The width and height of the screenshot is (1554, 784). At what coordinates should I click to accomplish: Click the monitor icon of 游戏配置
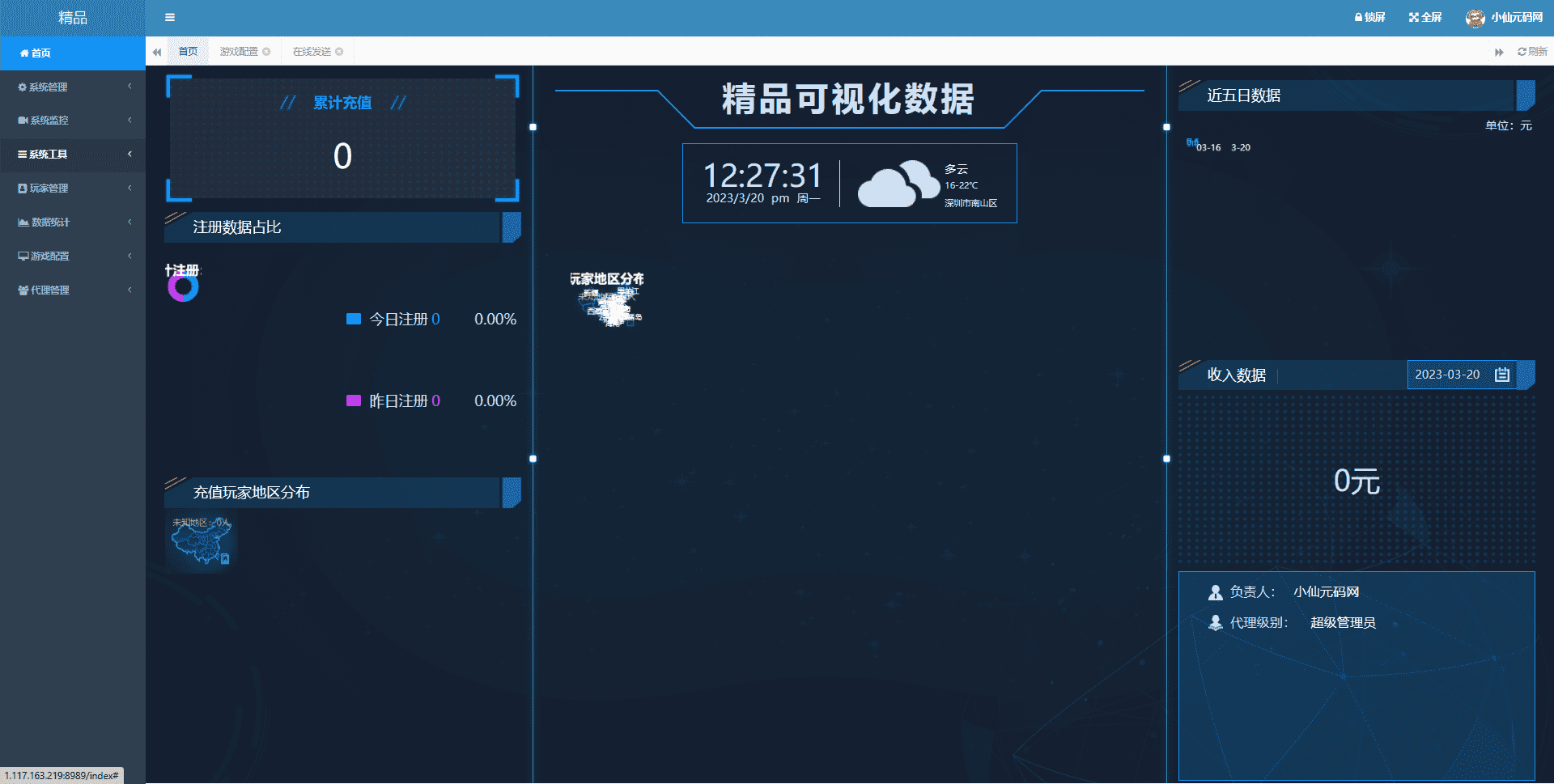[x=23, y=256]
